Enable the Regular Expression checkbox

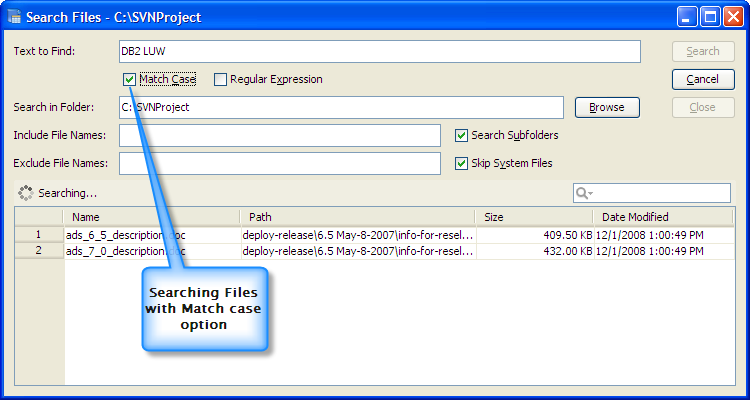tap(220, 79)
